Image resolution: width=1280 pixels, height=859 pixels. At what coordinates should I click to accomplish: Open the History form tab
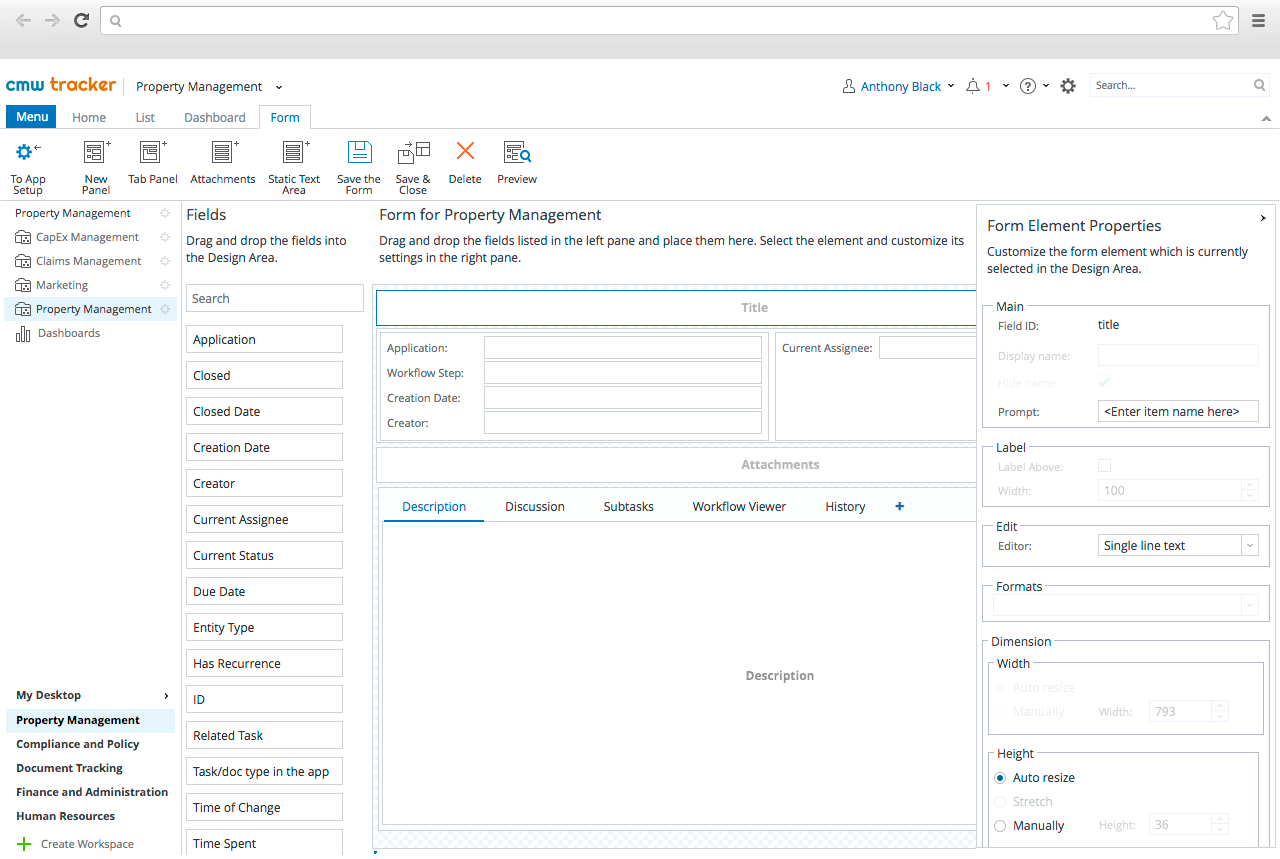pyautogui.click(x=845, y=507)
